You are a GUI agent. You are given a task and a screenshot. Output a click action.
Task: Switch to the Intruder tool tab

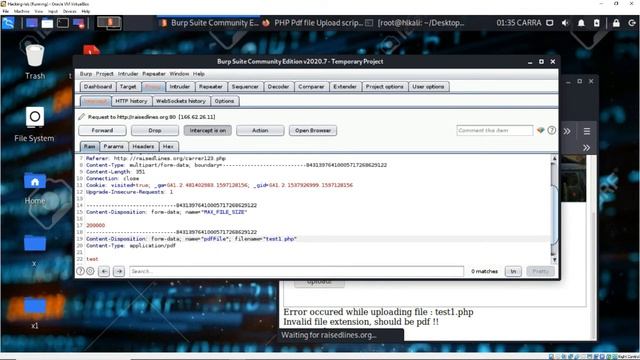[x=180, y=87]
